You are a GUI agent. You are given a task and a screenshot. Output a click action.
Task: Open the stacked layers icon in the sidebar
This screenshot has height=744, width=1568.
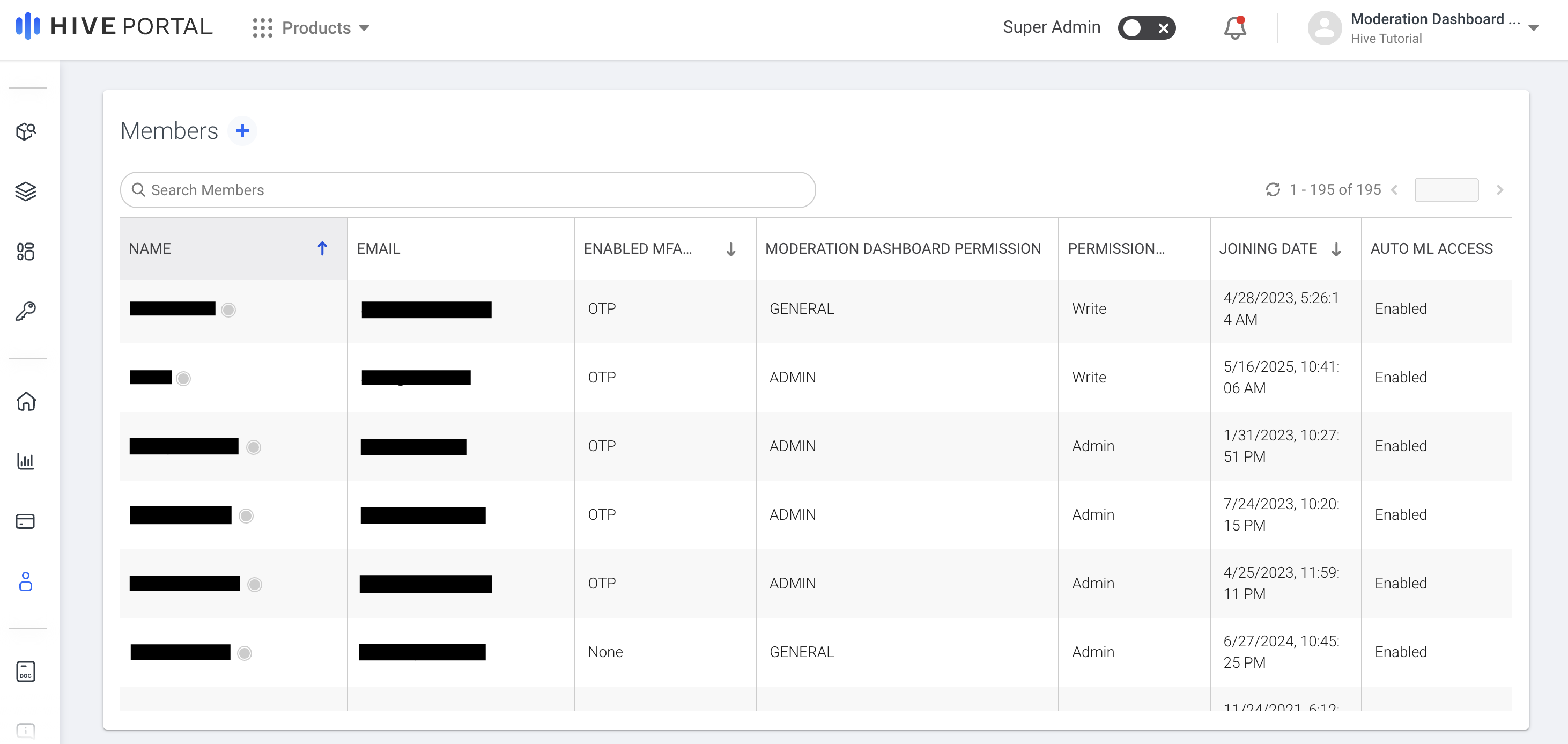pyautogui.click(x=26, y=191)
